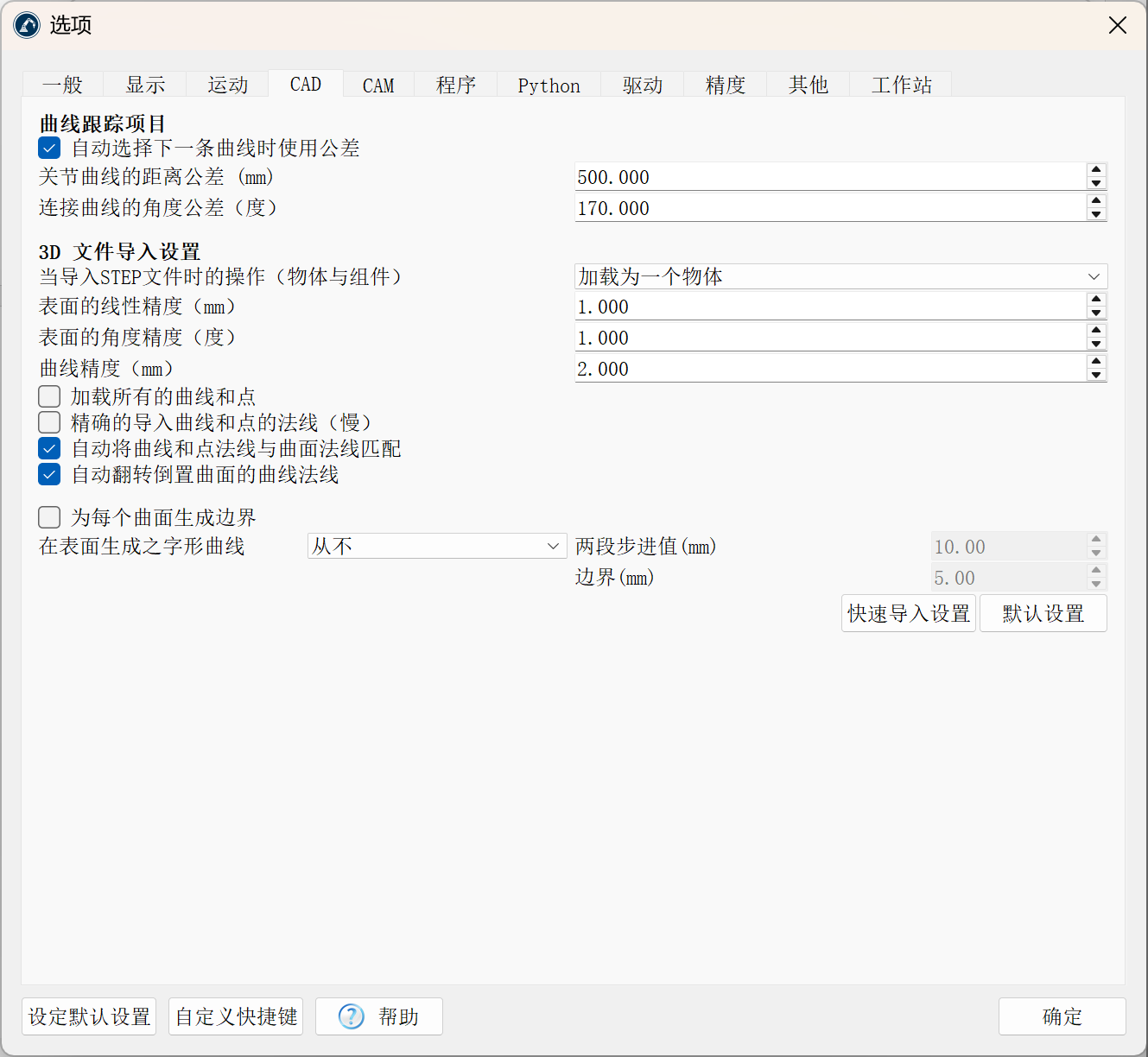1148x1057 pixels.
Task: Open the Python tab
Action: [x=549, y=85]
